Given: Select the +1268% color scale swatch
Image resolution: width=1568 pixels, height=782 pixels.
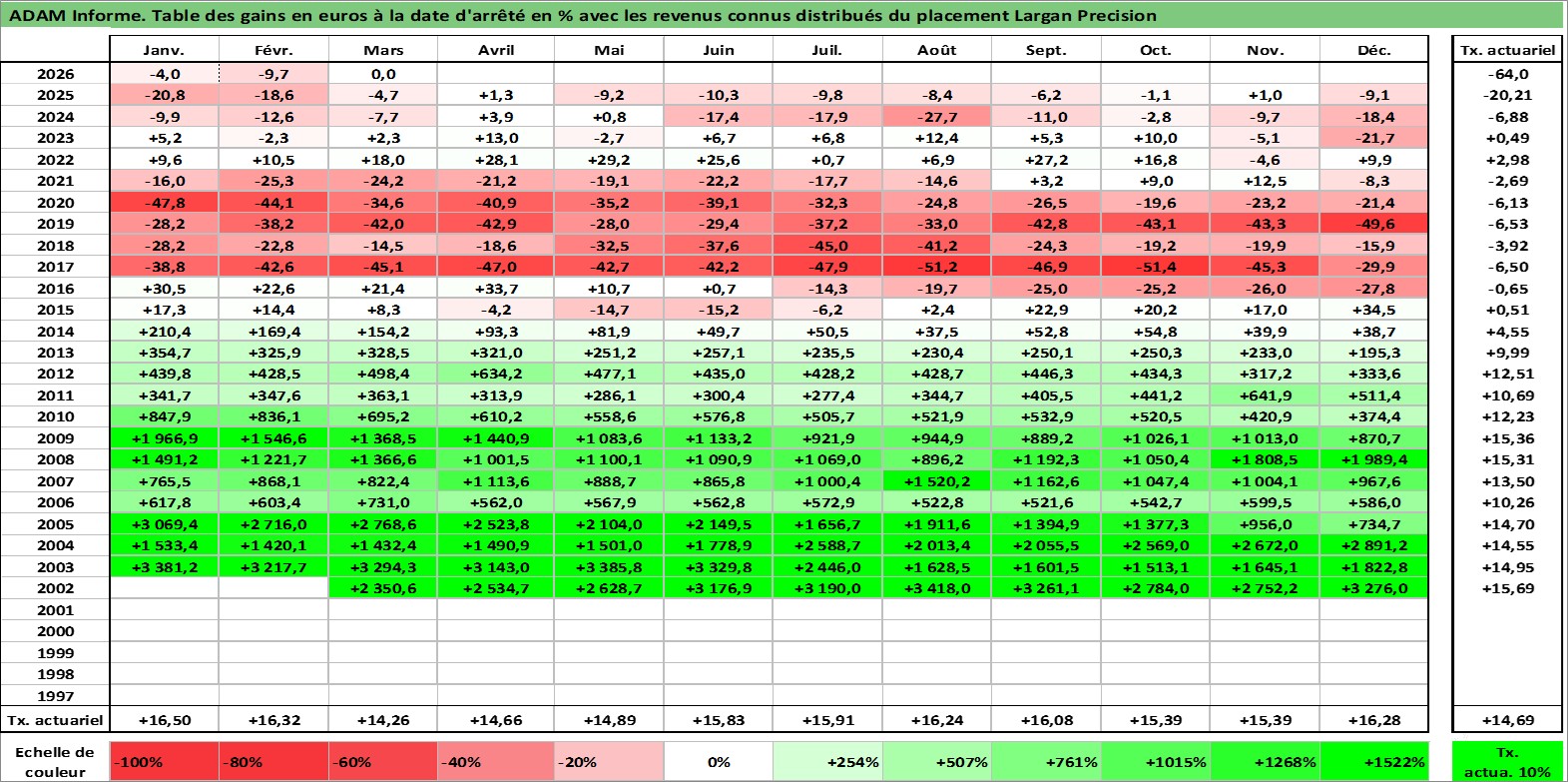Looking at the screenshot, I should 1265,761.
